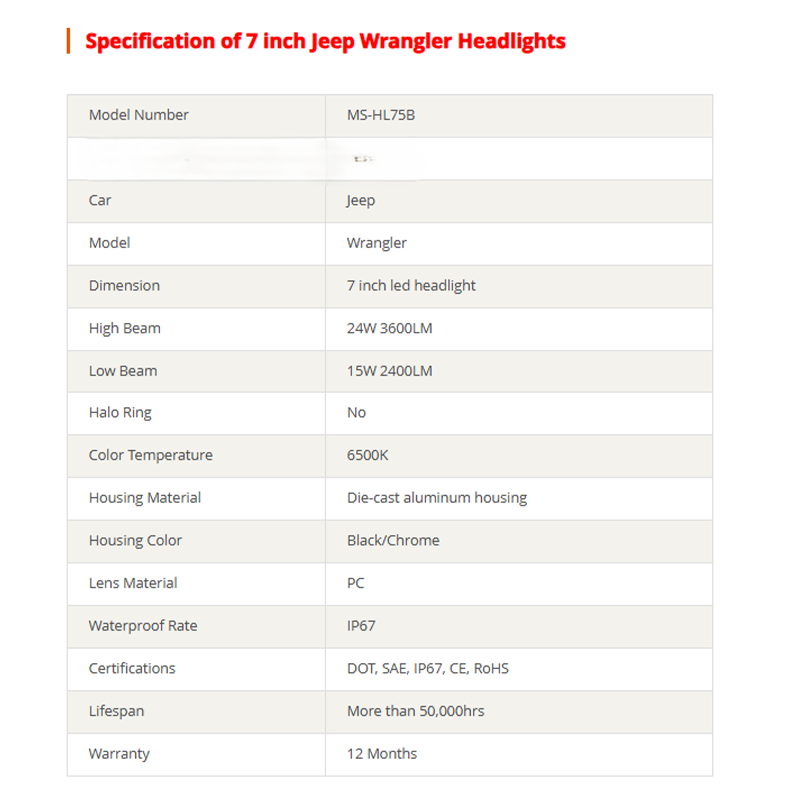Viewport: 800px width, 800px height.
Task: Select the Warranty row label
Action: click(x=118, y=754)
